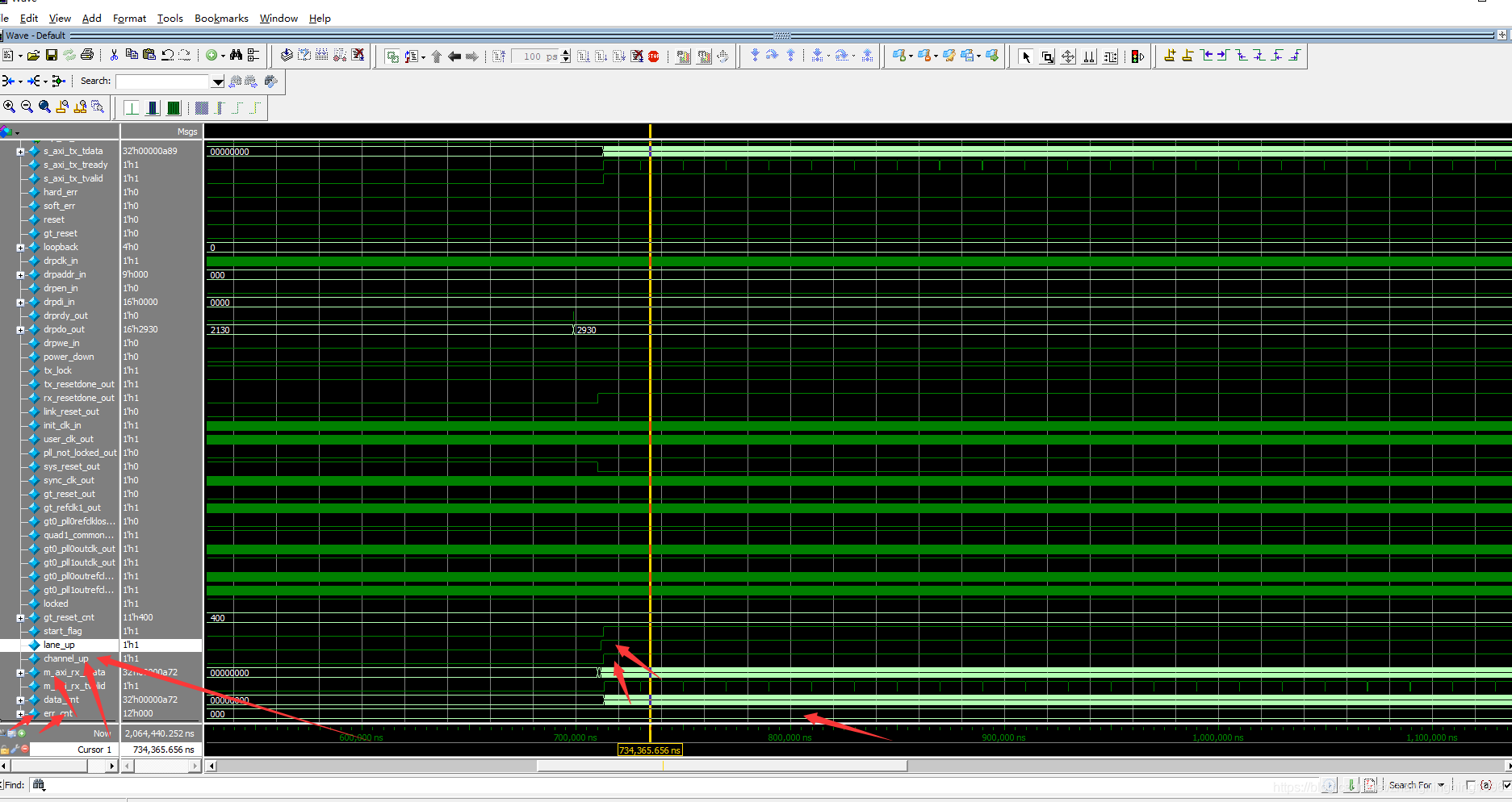Open the Add menu
The image size is (1512, 802).
click(x=92, y=18)
